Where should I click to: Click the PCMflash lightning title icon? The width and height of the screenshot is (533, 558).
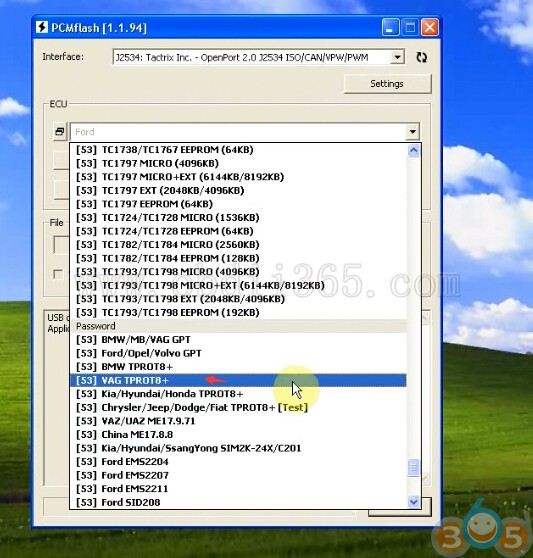coord(42,27)
